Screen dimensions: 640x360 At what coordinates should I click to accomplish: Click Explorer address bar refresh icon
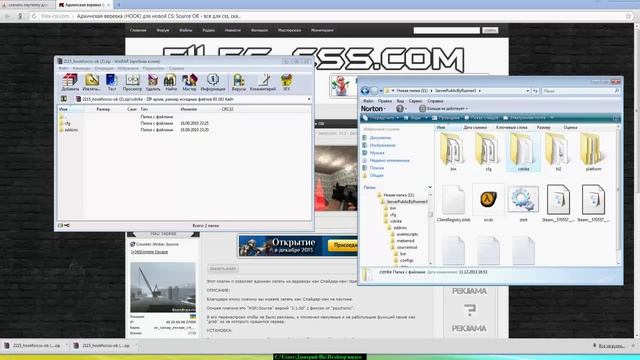coord(536,91)
